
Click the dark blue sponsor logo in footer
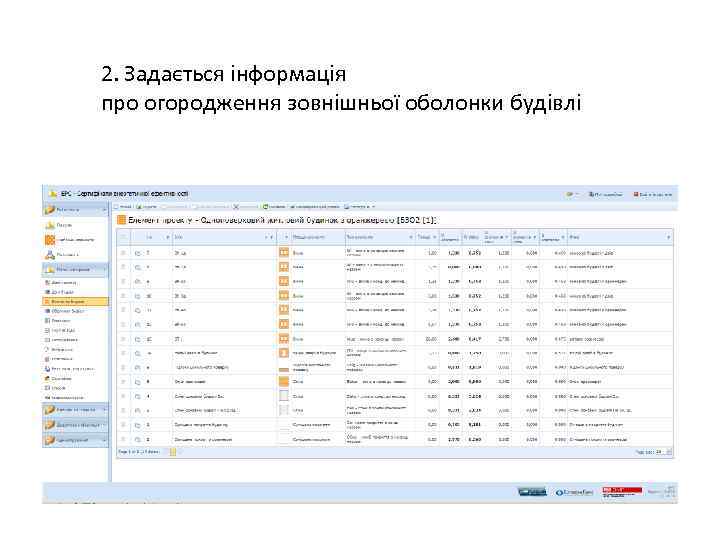[x=532, y=492]
